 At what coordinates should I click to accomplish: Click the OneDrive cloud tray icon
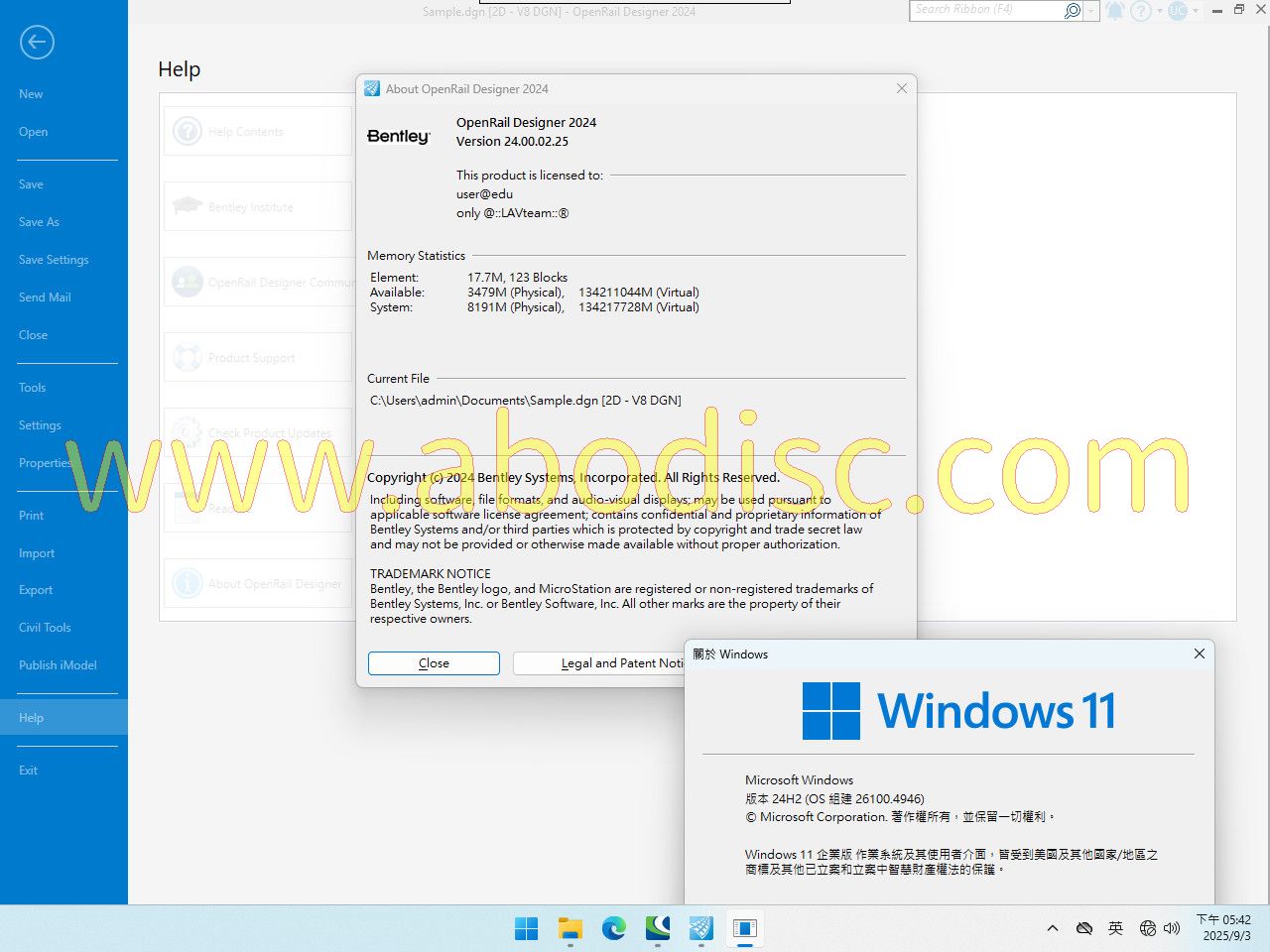point(1084,928)
